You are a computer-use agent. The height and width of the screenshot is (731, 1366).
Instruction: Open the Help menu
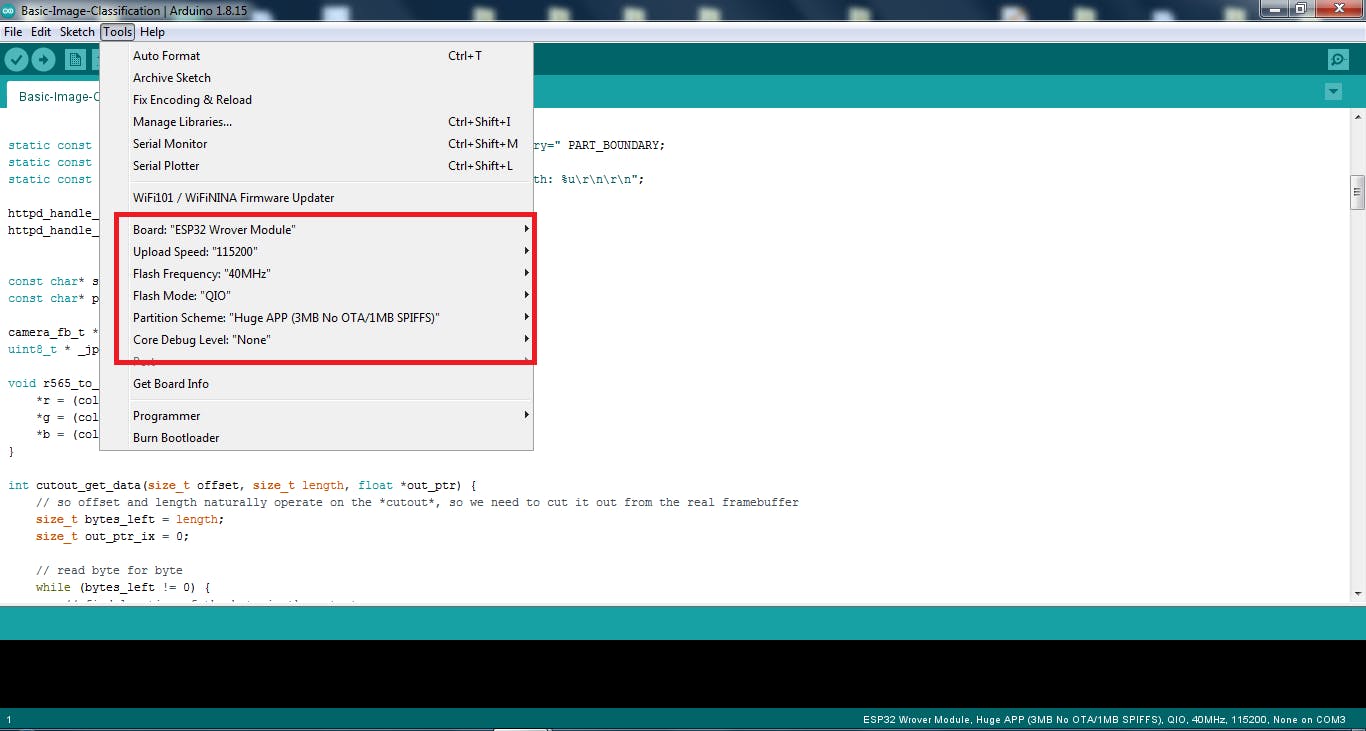tap(152, 32)
